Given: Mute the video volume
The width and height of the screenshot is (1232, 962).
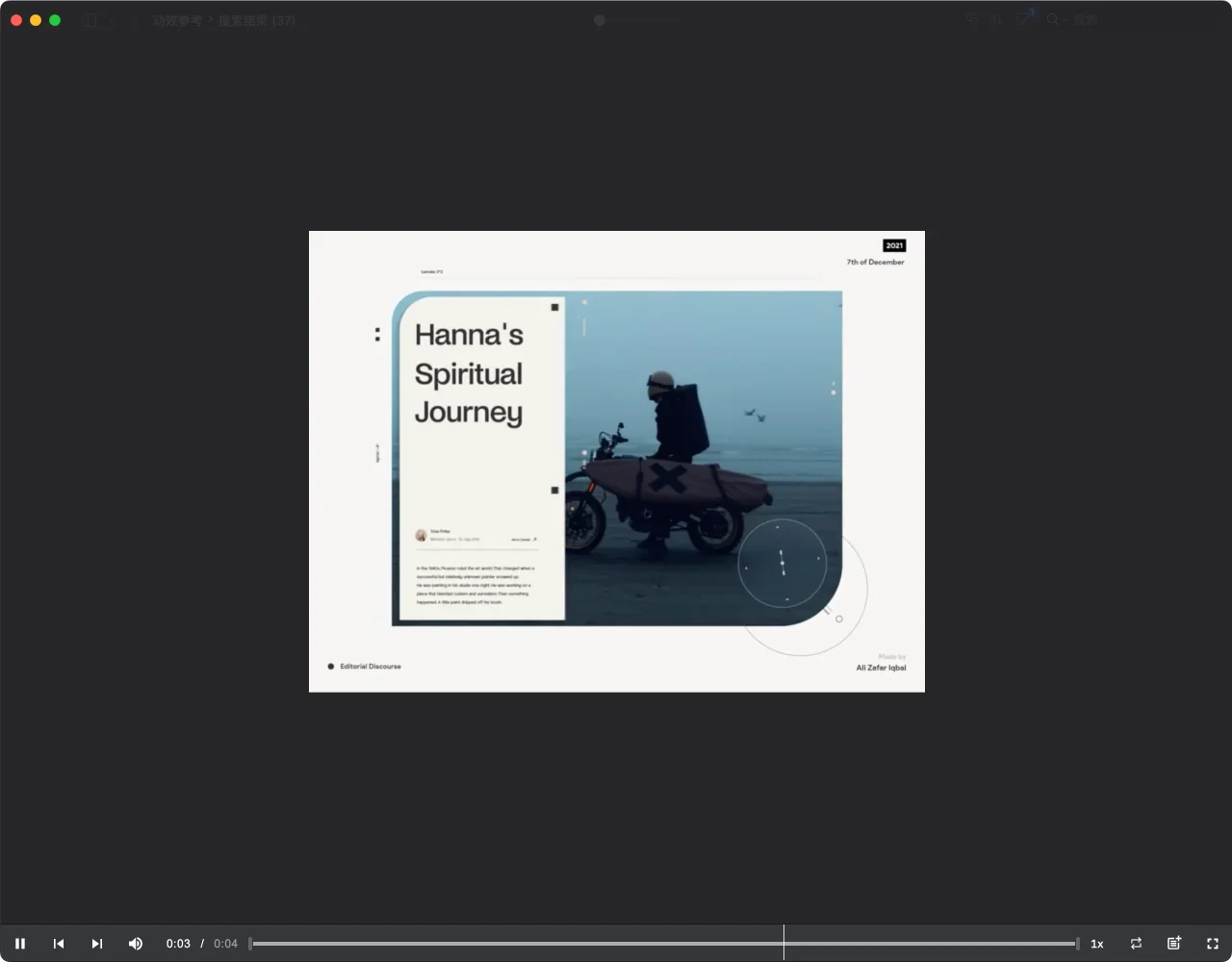Looking at the screenshot, I should 136,944.
